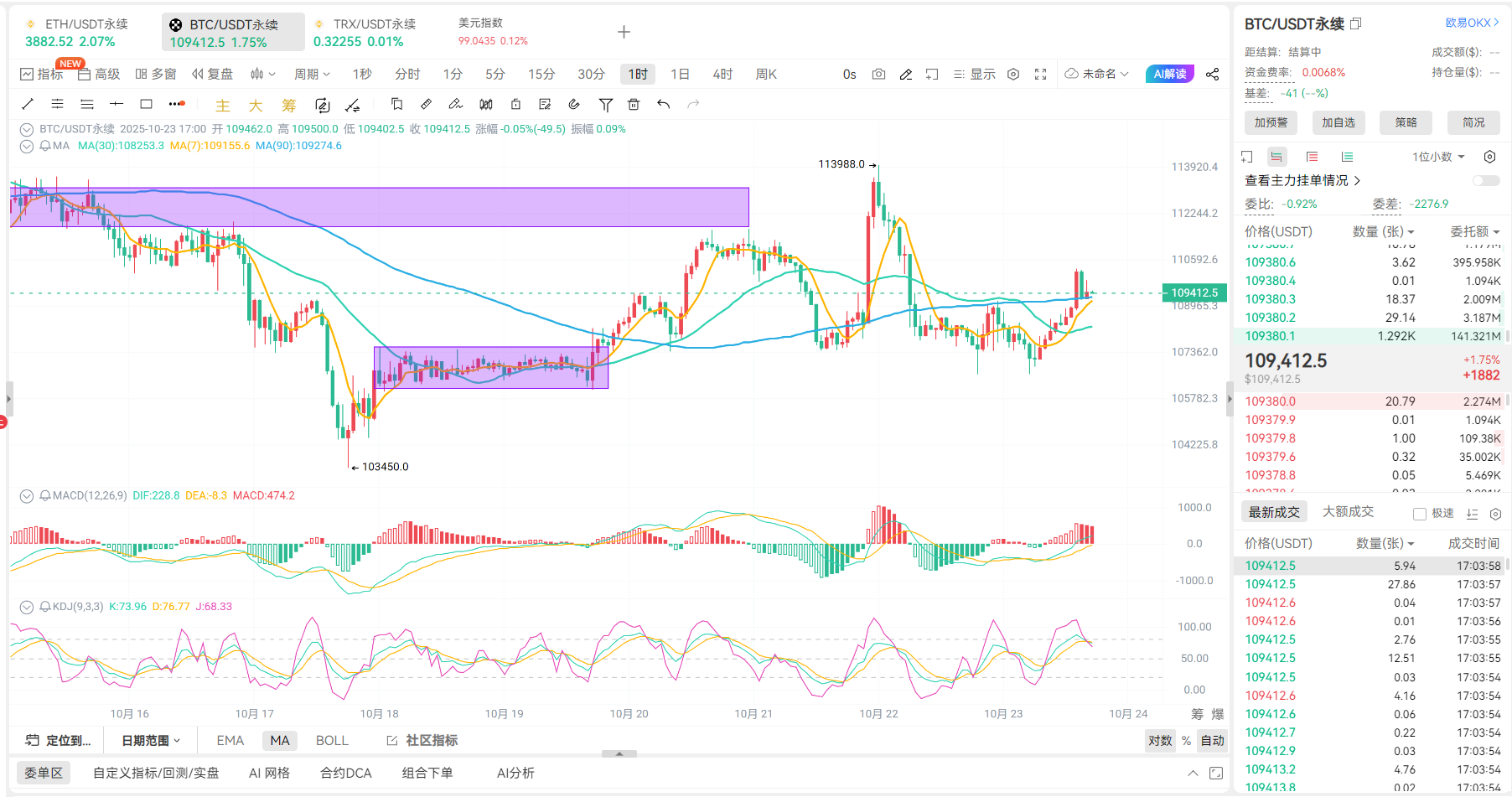This screenshot has height=797, width=1512.
Task: Open the 周期 period dropdown
Action: click(312, 75)
